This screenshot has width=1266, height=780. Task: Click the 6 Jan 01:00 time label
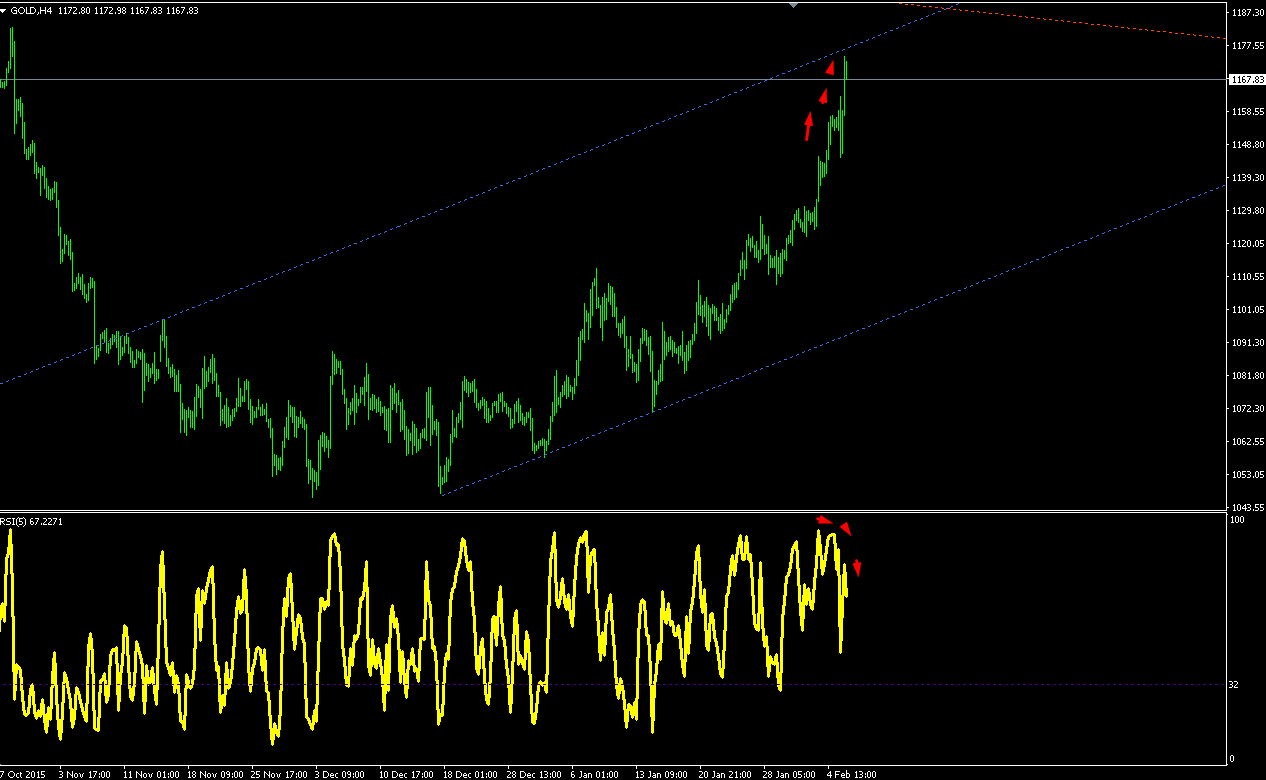point(597,774)
